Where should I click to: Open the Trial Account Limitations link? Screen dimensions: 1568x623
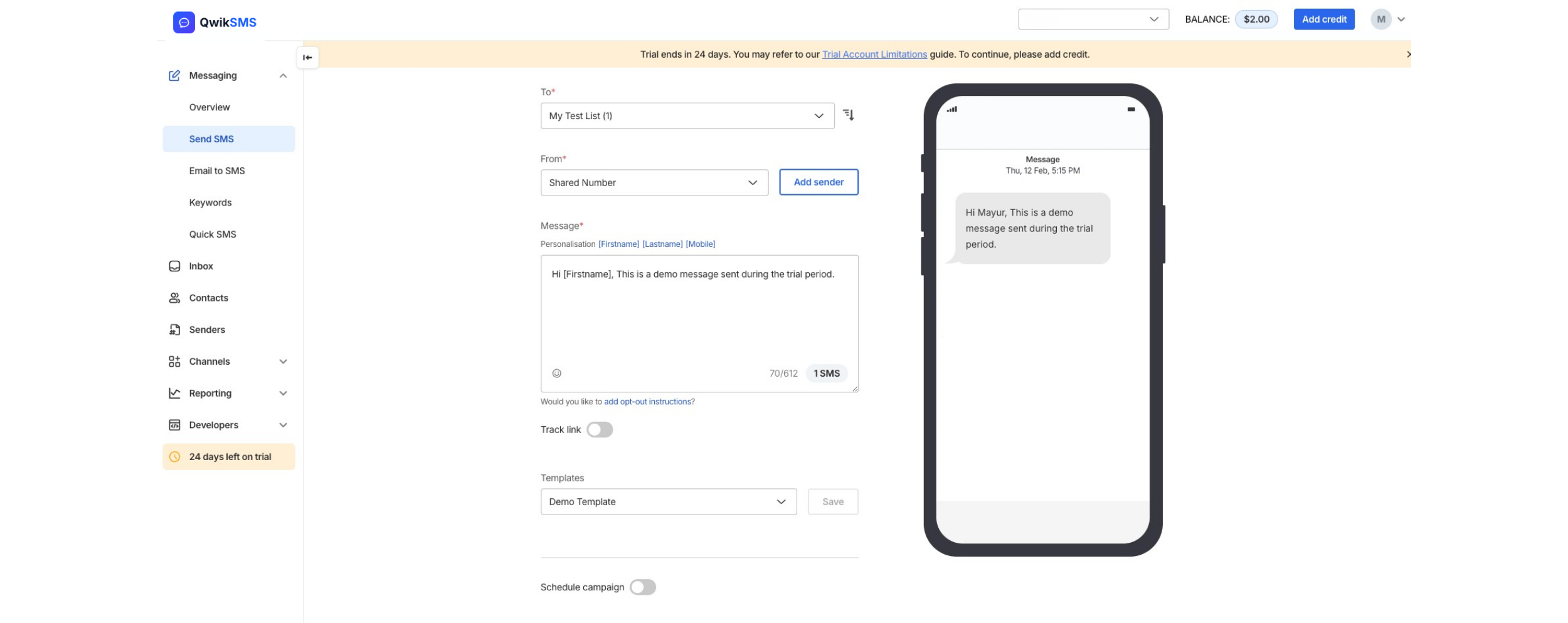[874, 55]
